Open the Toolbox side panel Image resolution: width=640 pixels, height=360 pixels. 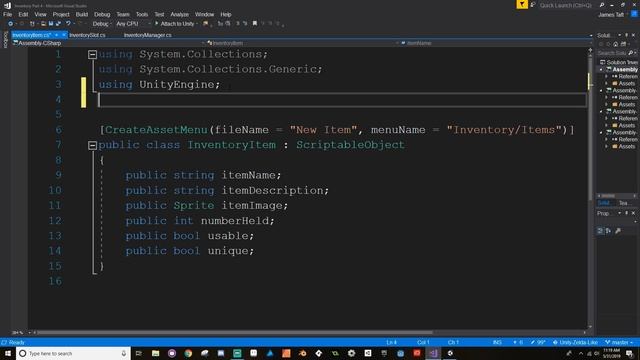[5, 40]
